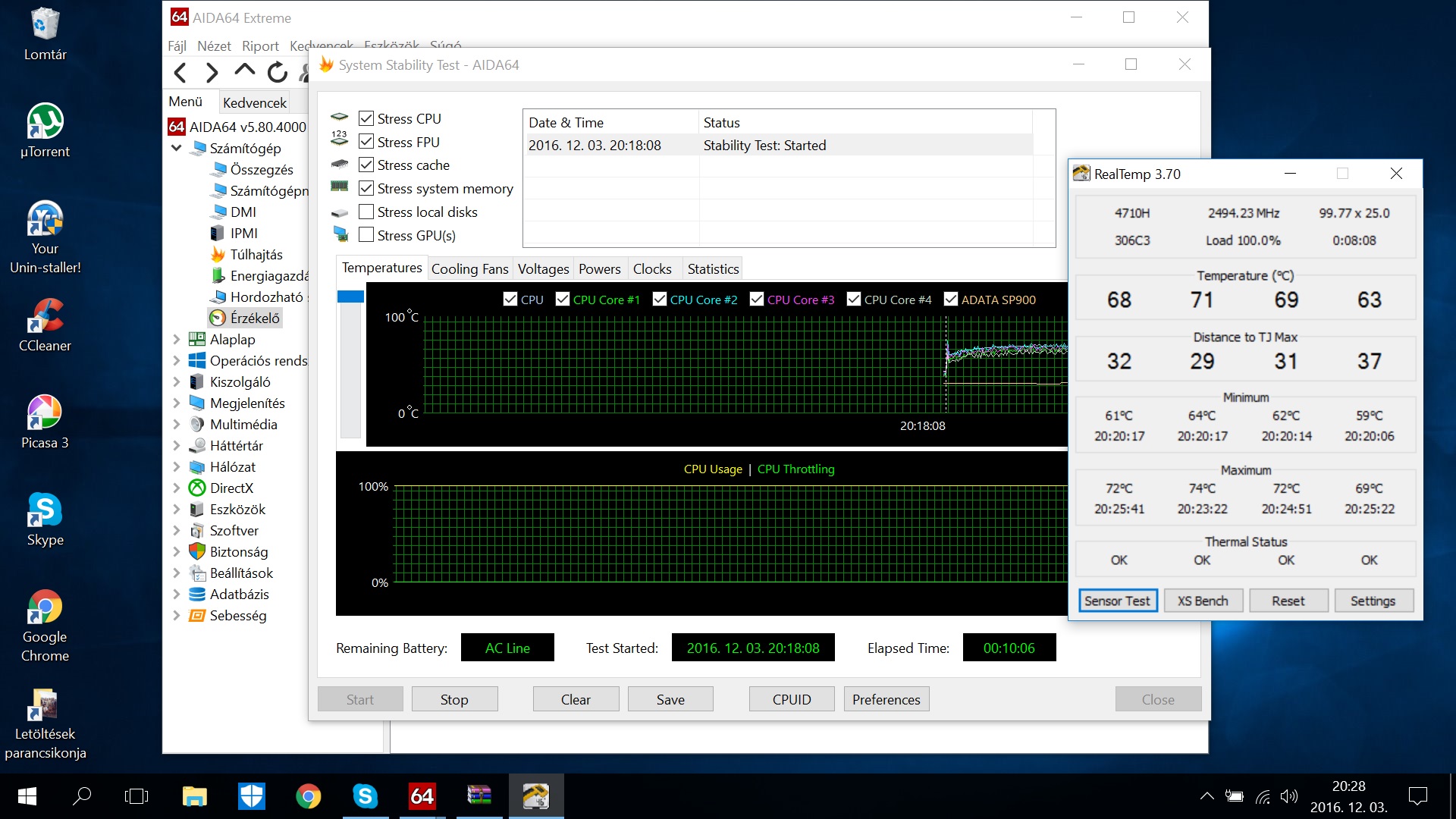
Task: Expand the Kiszolgáló tree node
Action: coord(177,381)
